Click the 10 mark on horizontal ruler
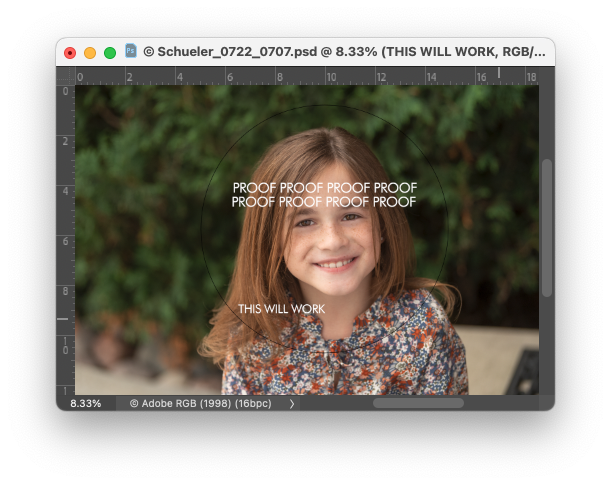The height and width of the screenshot is (485, 611). coord(331,77)
